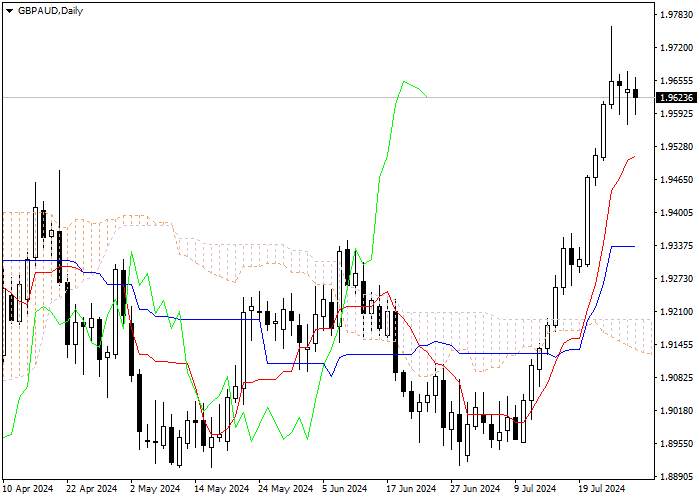Select price level 1.90180 on axis

pos(676,411)
